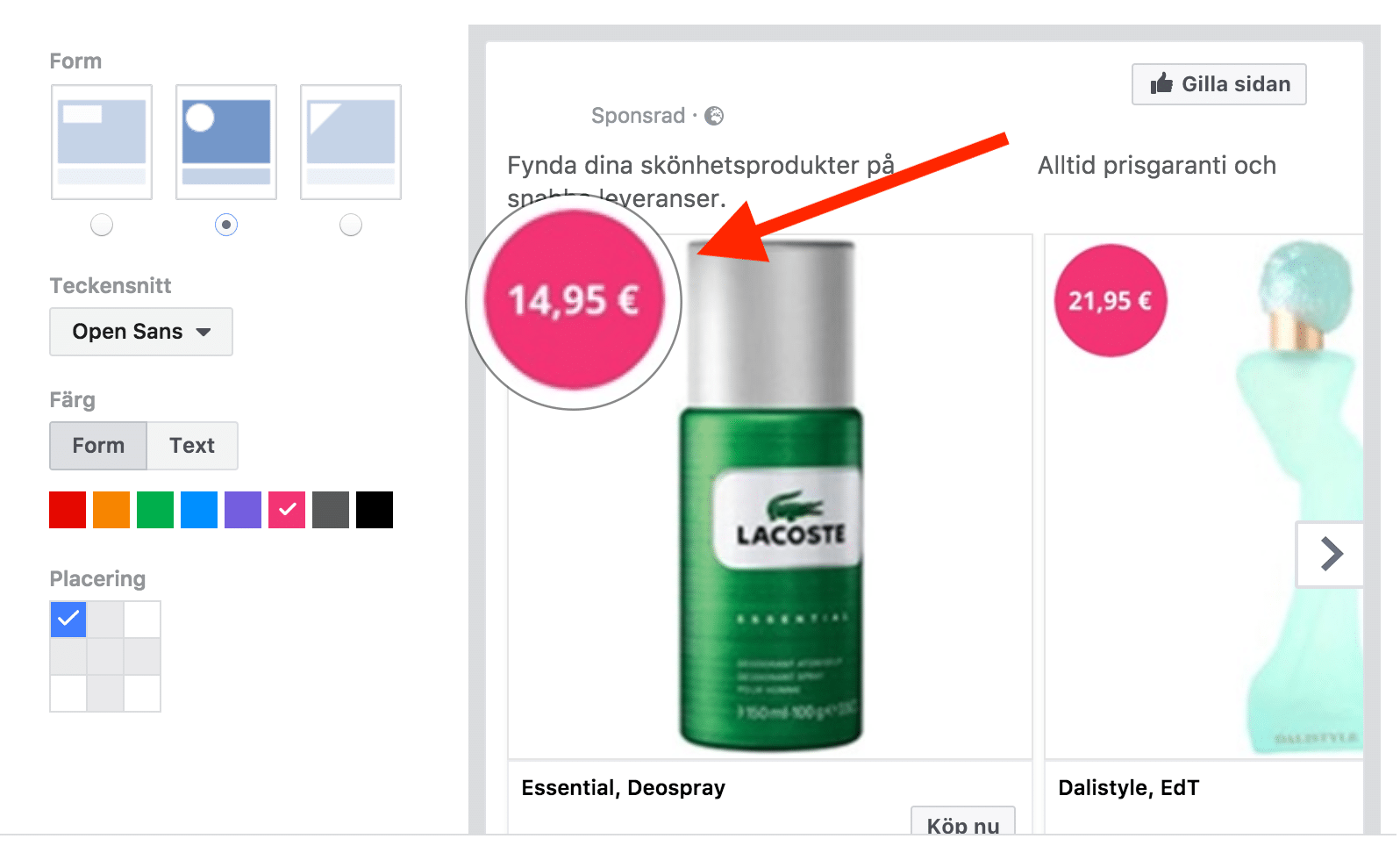Screen dimensions: 1400x853
Task: Click the Lacoste deospray product image
Action: click(x=770, y=497)
